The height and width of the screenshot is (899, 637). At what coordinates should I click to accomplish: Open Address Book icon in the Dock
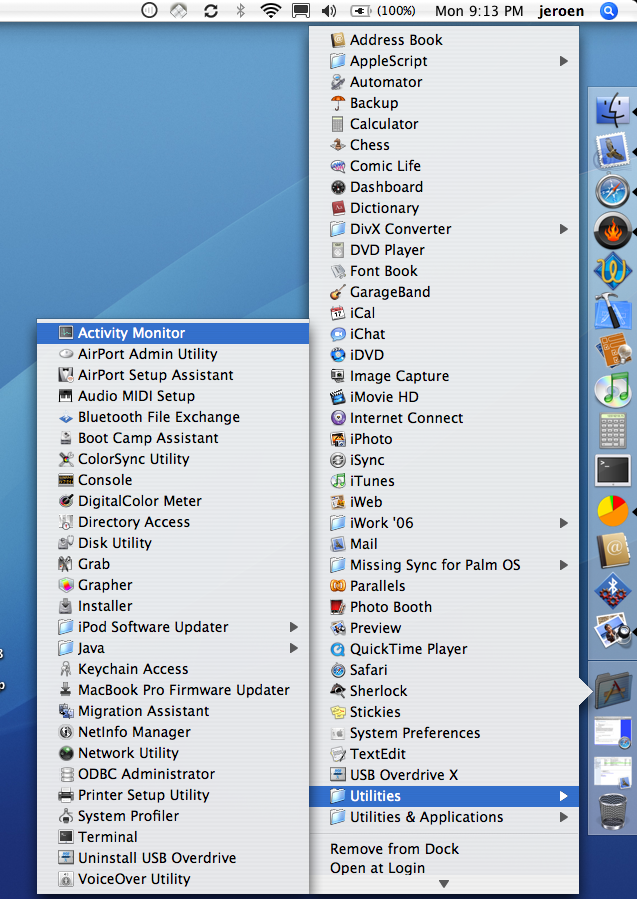(x=613, y=550)
